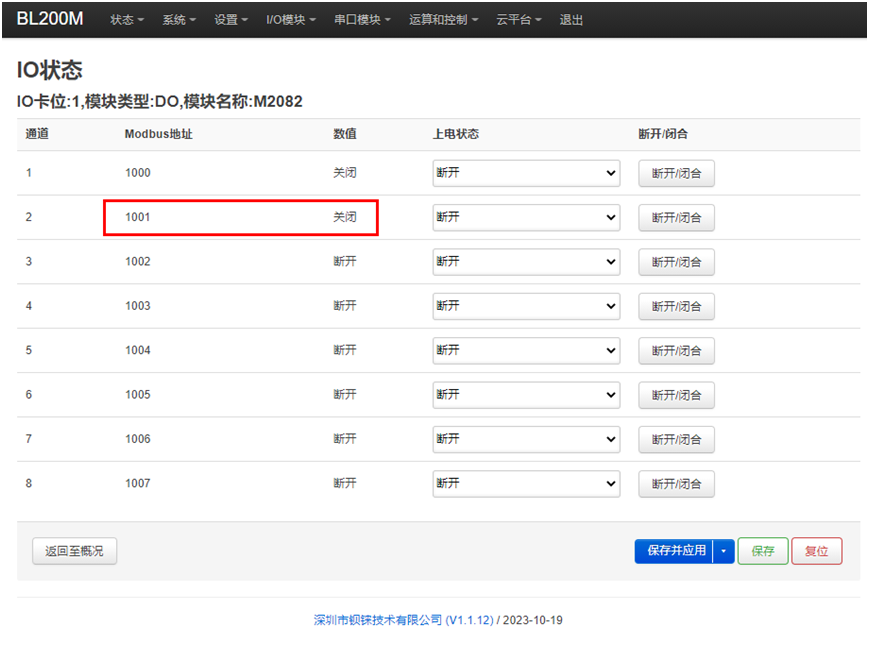Click the green 保存 button
Image resolution: width=869 pixels, height=646 pixels.
coord(763,551)
